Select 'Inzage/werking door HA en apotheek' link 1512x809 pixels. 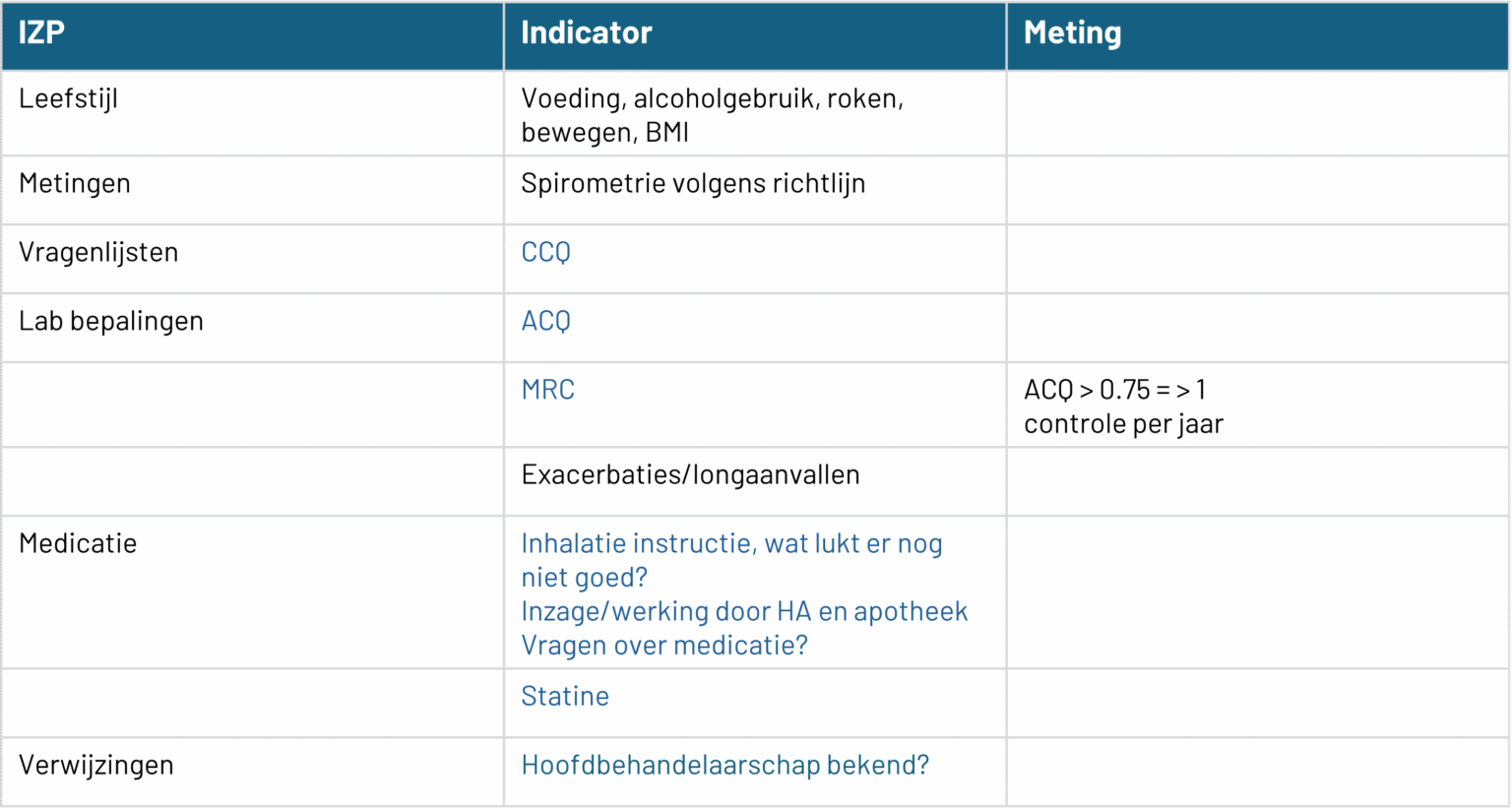744,612
